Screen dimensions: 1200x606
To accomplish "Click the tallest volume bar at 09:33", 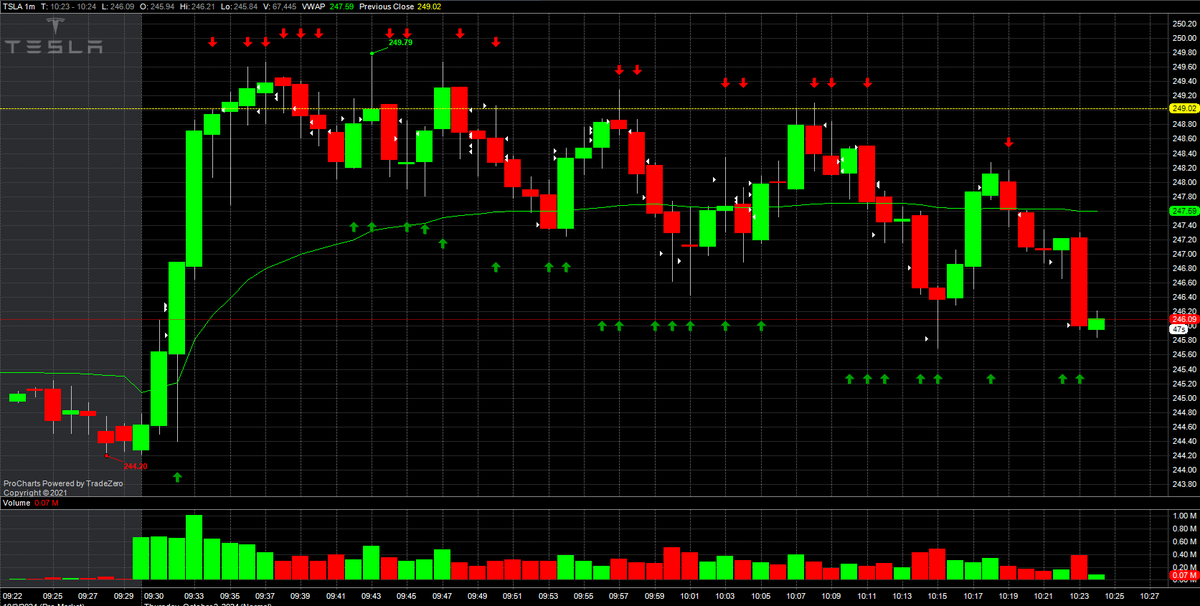I will (x=194, y=548).
